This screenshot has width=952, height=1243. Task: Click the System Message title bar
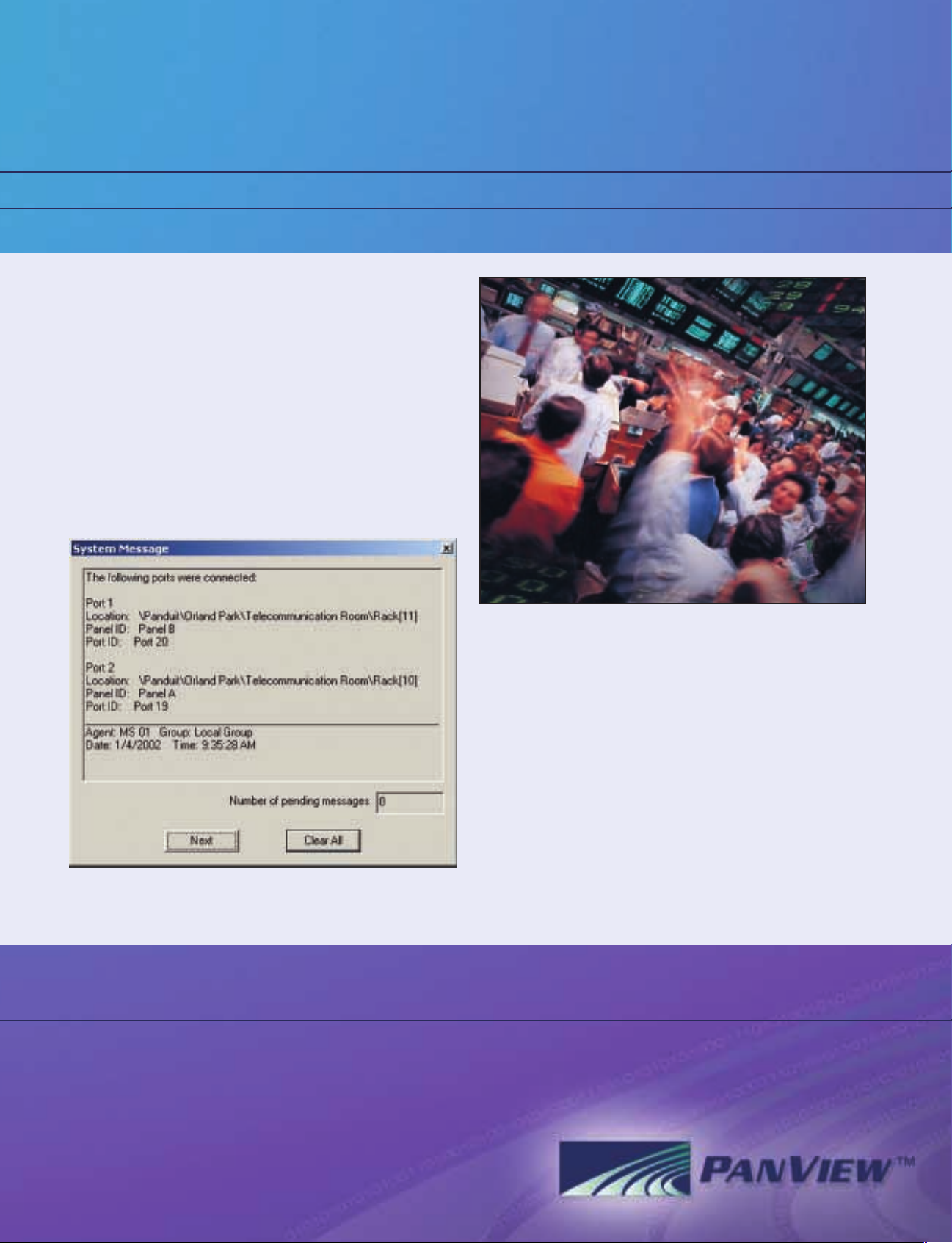pyautogui.click(x=263, y=548)
